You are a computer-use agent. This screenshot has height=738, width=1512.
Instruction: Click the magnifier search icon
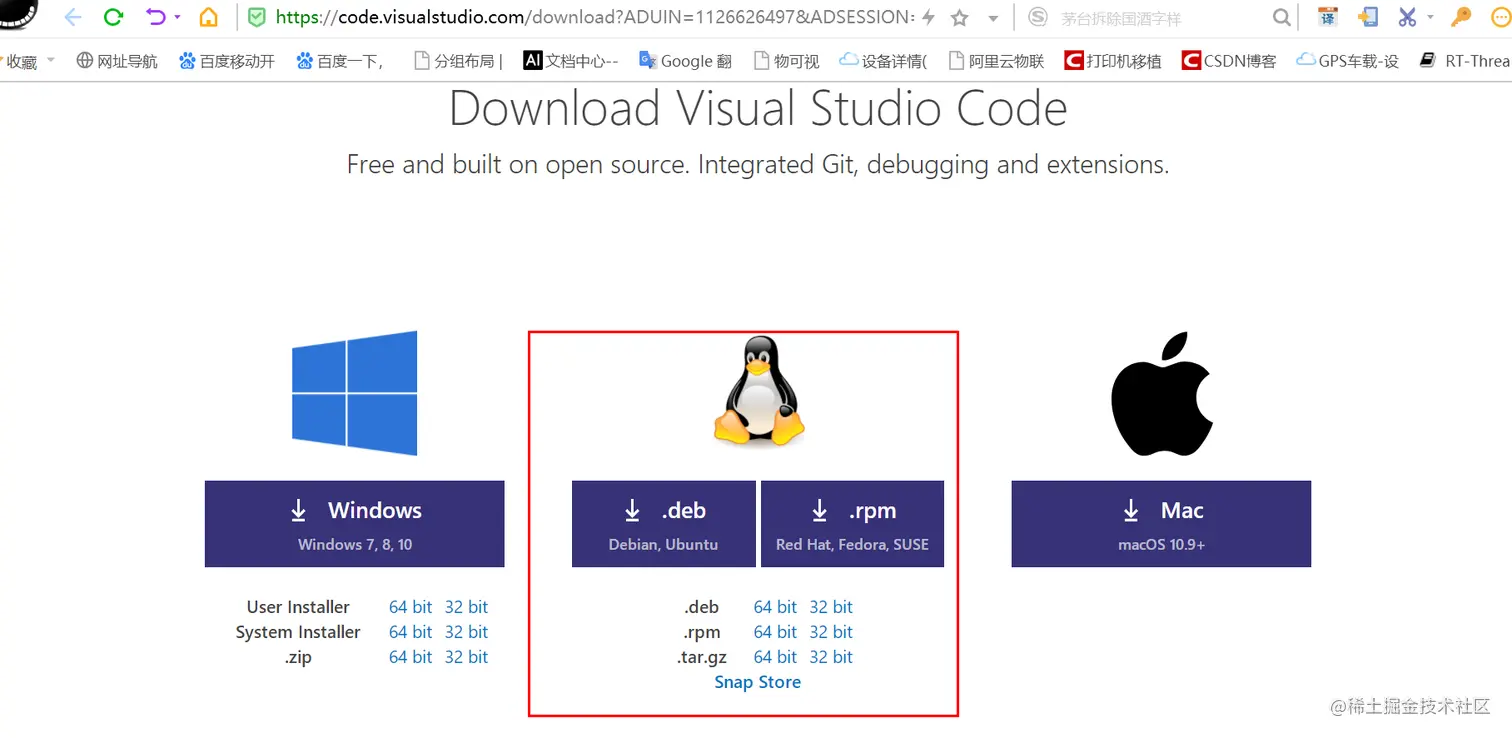(1281, 17)
